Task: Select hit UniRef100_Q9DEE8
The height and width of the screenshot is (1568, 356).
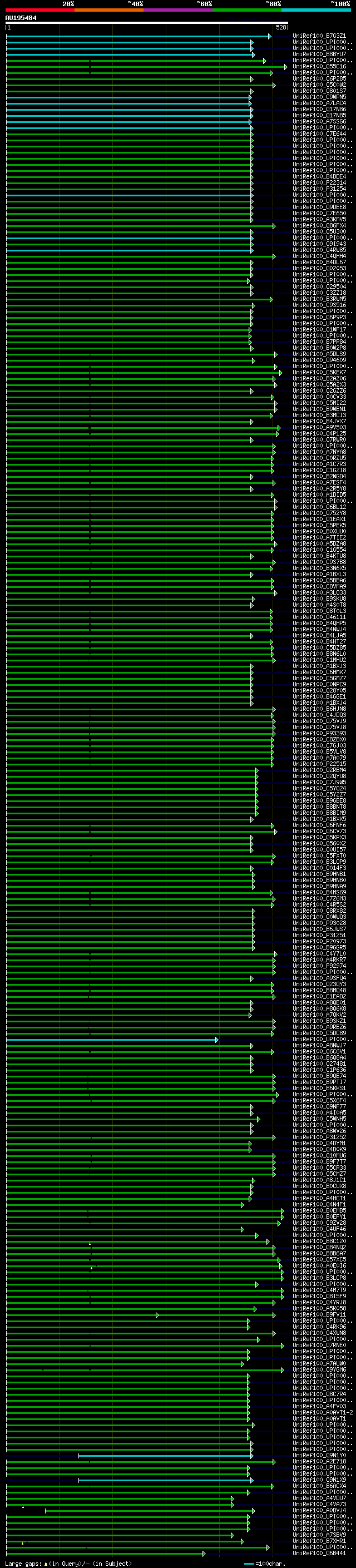Action: click(x=319, y=207)
